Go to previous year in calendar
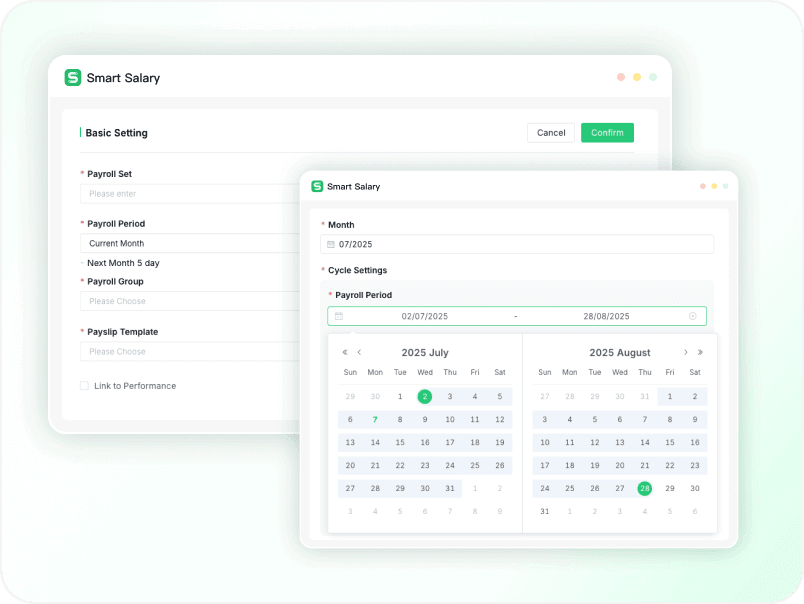 [x=345, y=352]
